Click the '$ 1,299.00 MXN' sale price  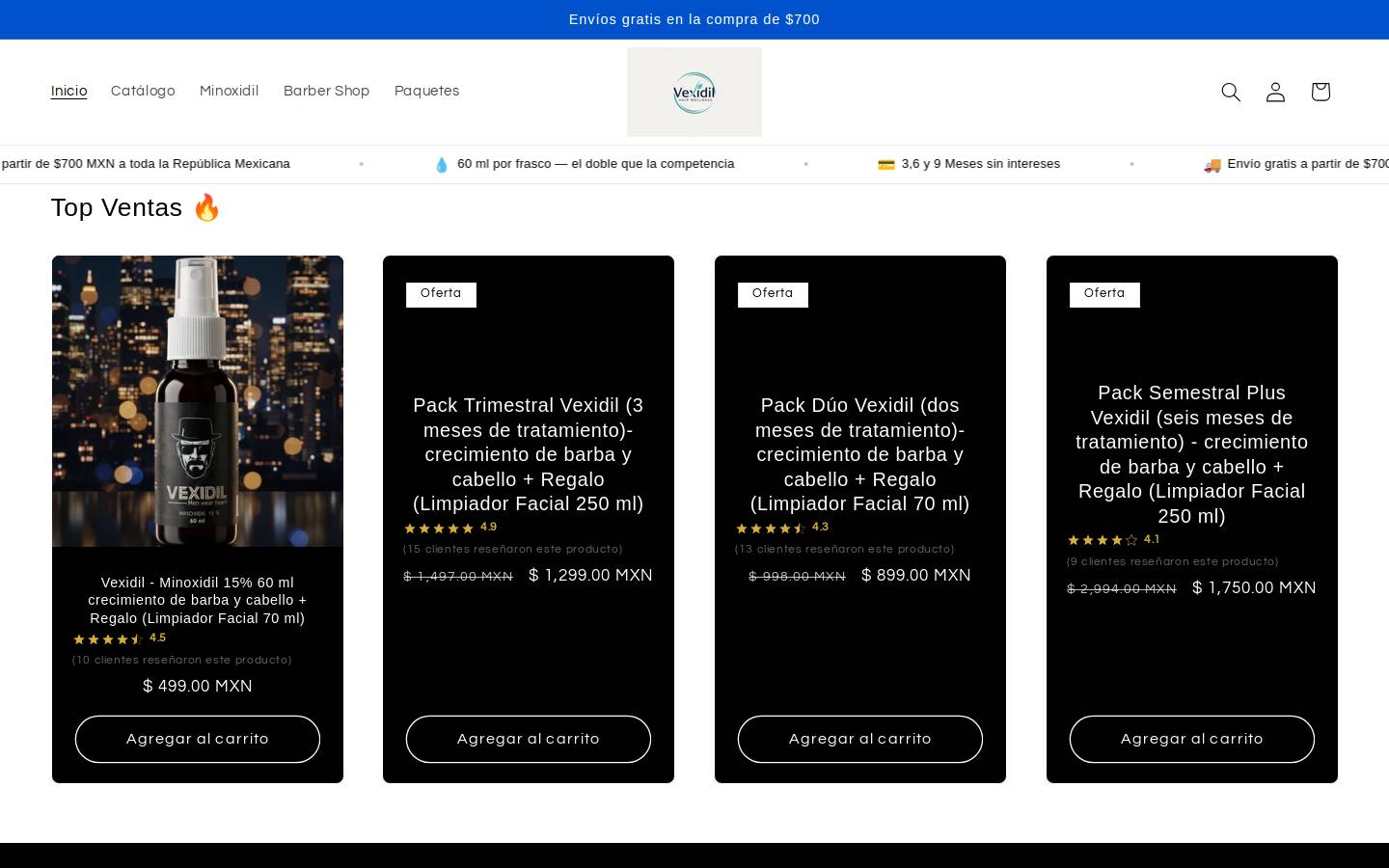point(590,576)
